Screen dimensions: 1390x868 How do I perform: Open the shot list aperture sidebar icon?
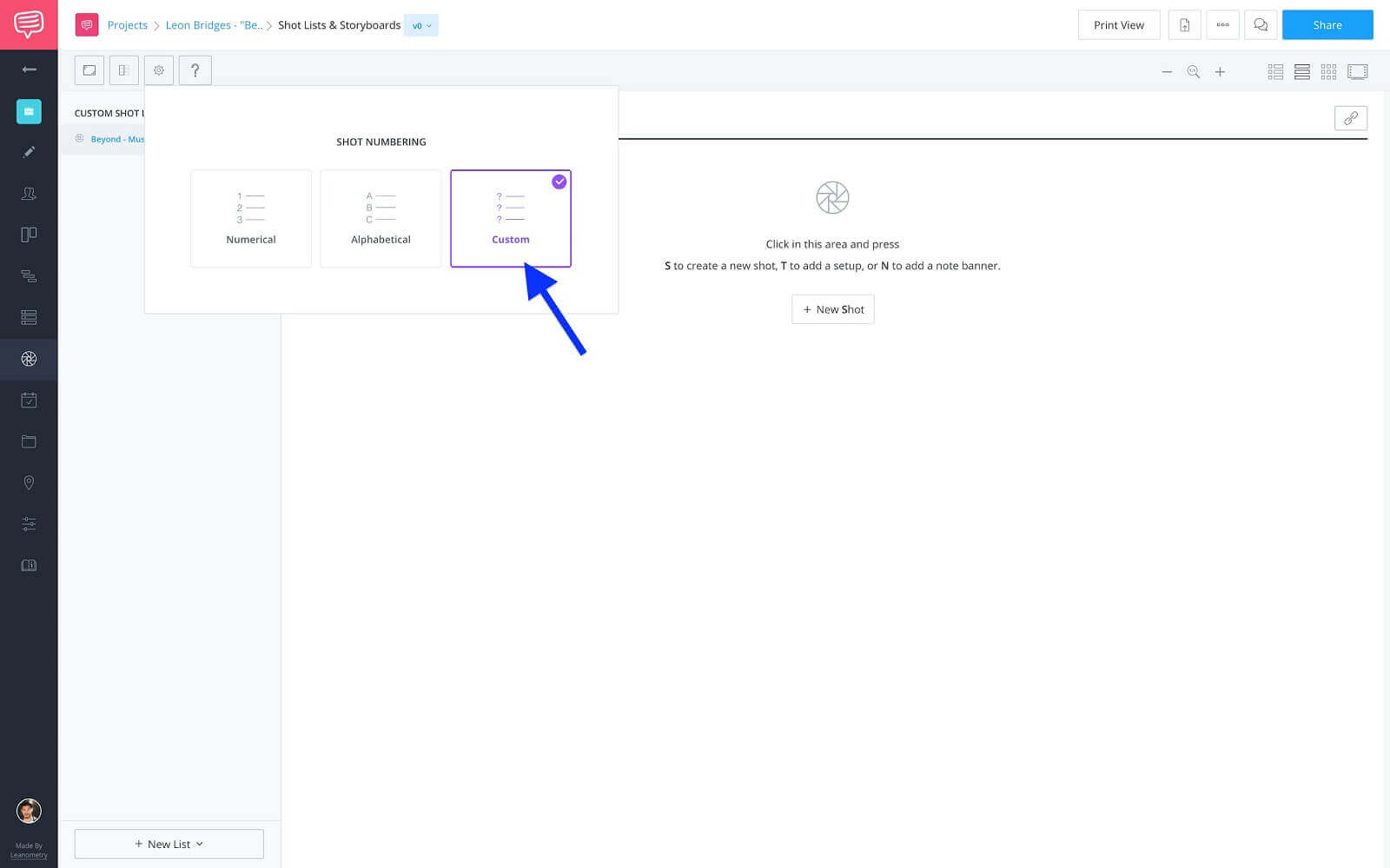(29, 359)
